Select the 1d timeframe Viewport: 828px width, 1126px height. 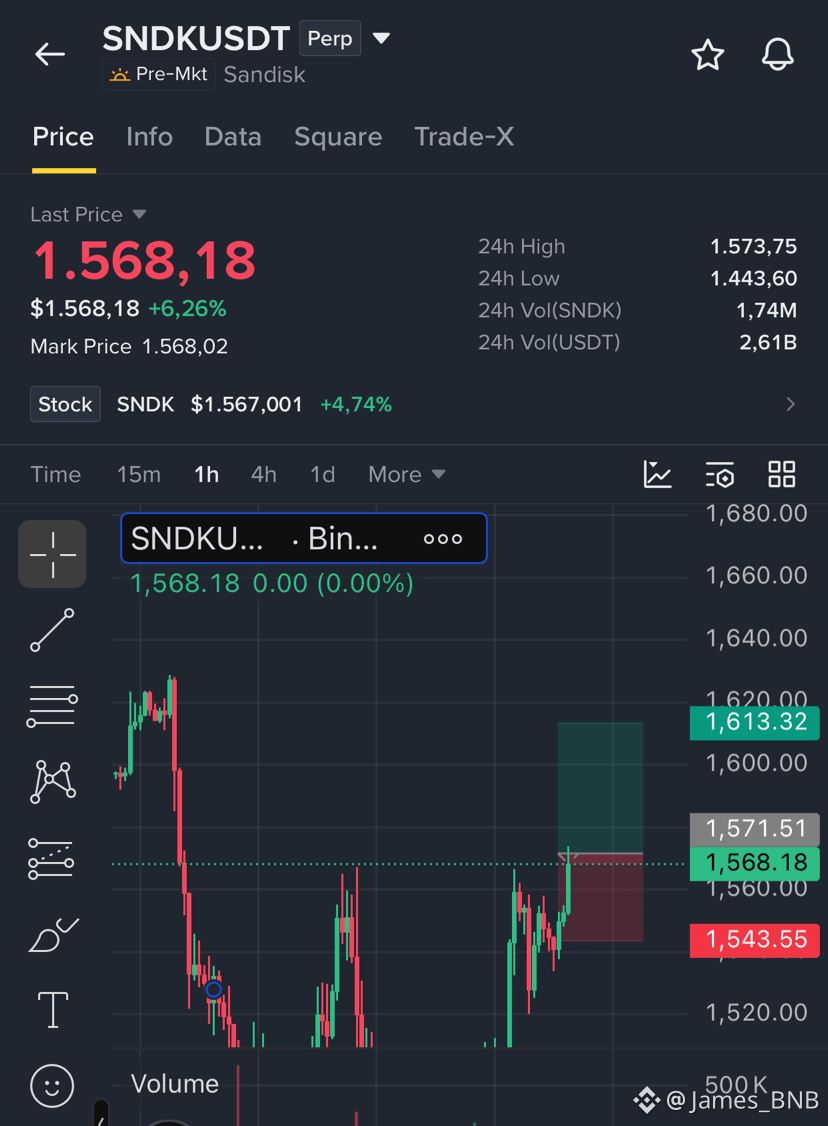[322, 475]
